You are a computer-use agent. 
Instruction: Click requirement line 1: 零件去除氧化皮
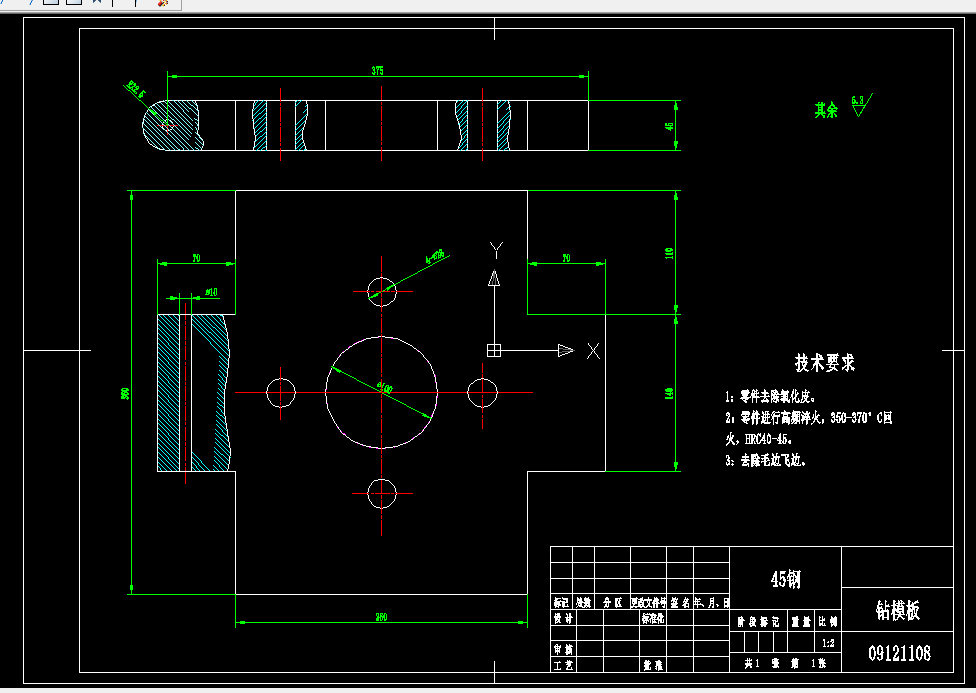click(x=771, y=397)
